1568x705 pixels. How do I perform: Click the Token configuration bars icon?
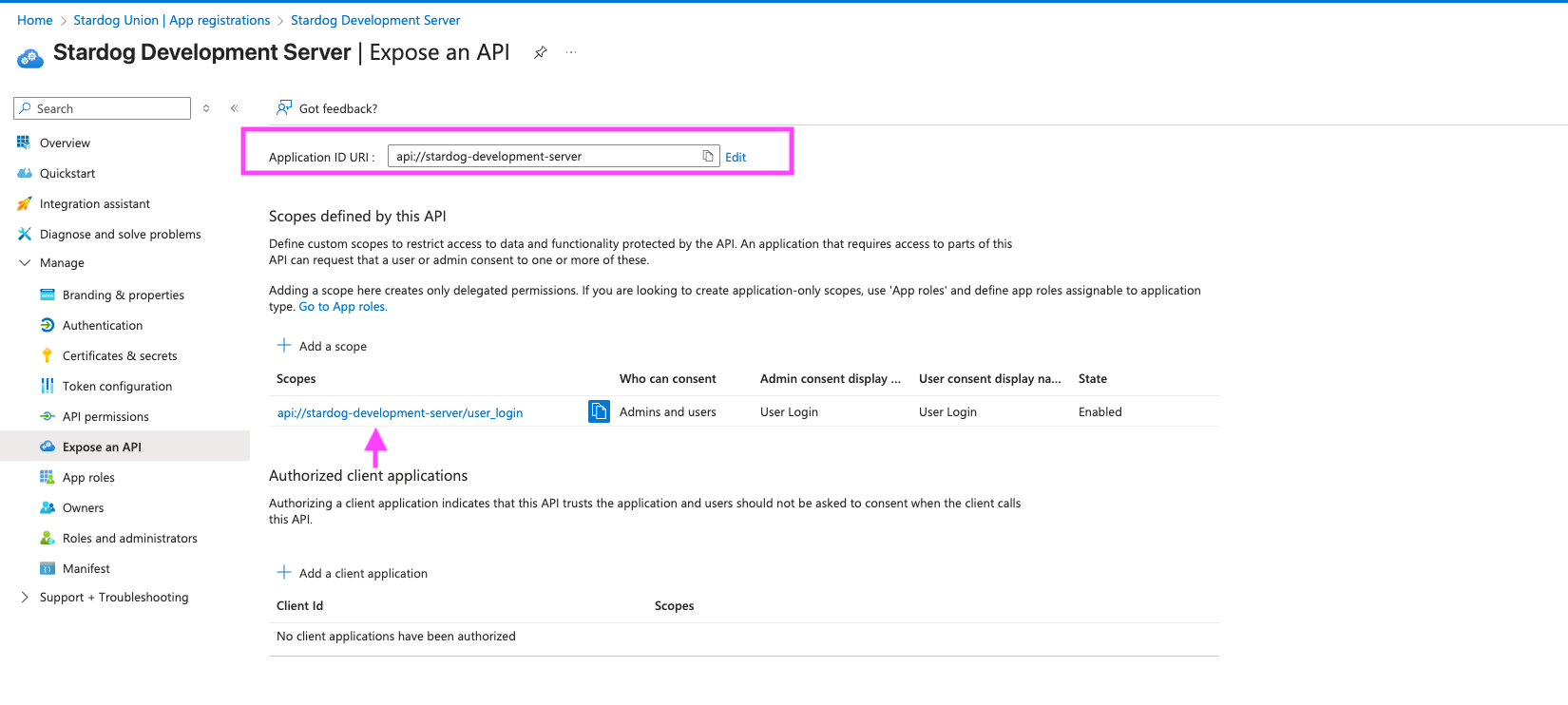coord(48,386)
